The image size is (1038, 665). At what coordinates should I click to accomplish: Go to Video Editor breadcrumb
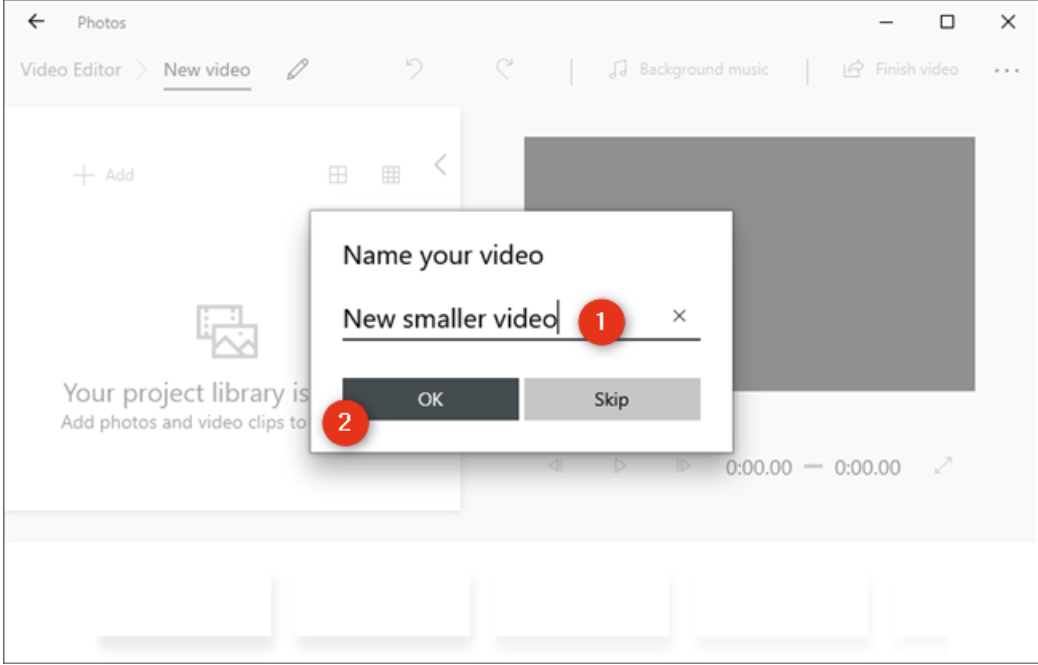click(x=71, y=70)
